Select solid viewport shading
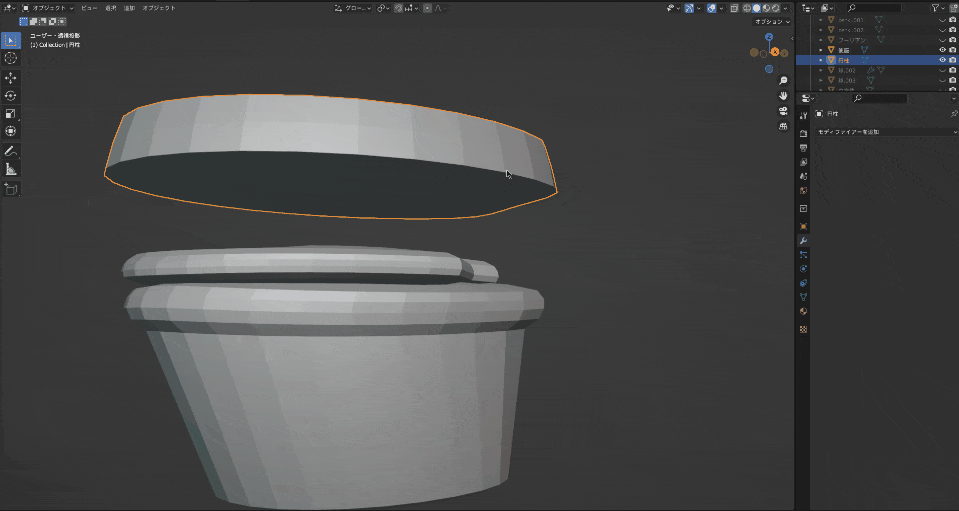The image size is (959, 511). click(757, 8)
